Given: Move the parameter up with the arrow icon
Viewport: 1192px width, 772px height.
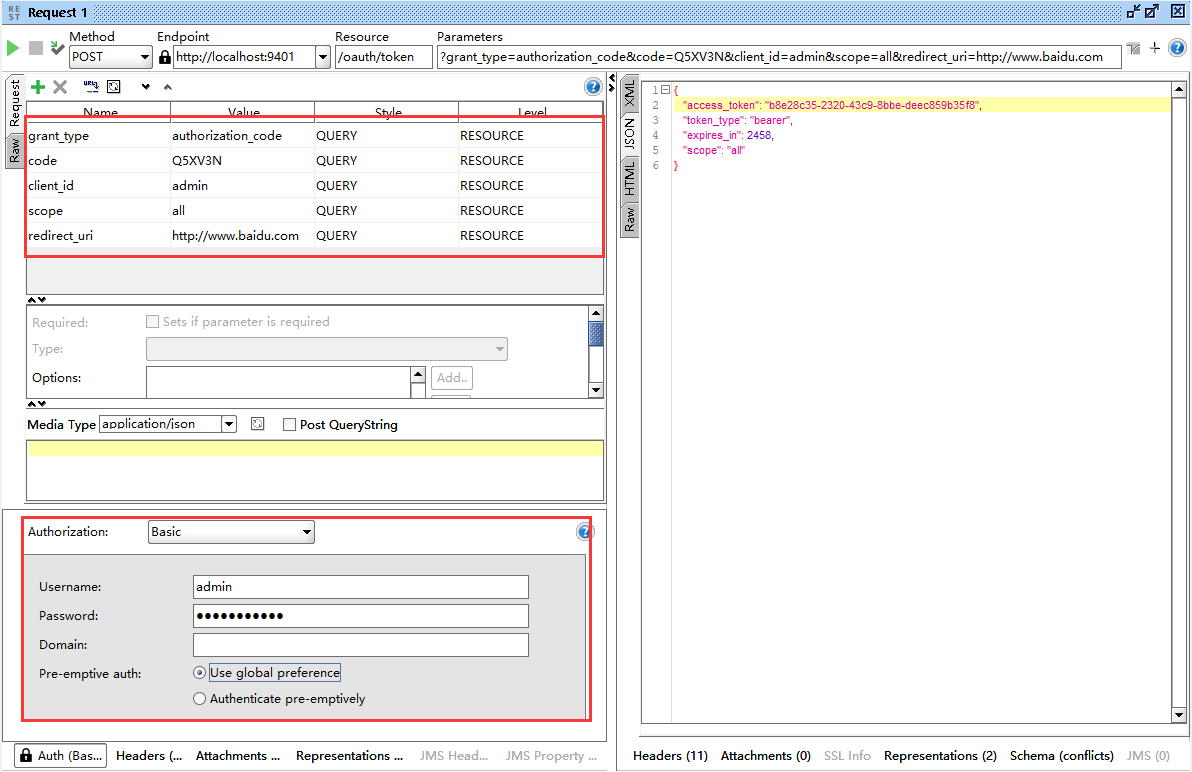Looking at the screenshot, I should [168, 87].
